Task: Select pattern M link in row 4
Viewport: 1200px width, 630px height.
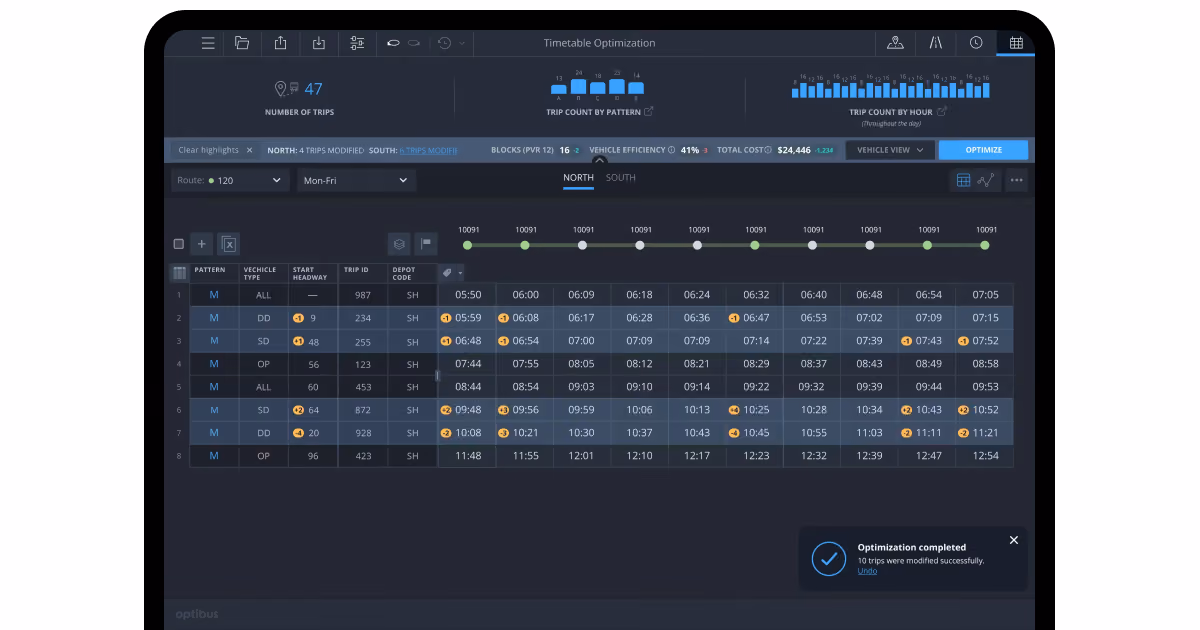Action: 214,364
